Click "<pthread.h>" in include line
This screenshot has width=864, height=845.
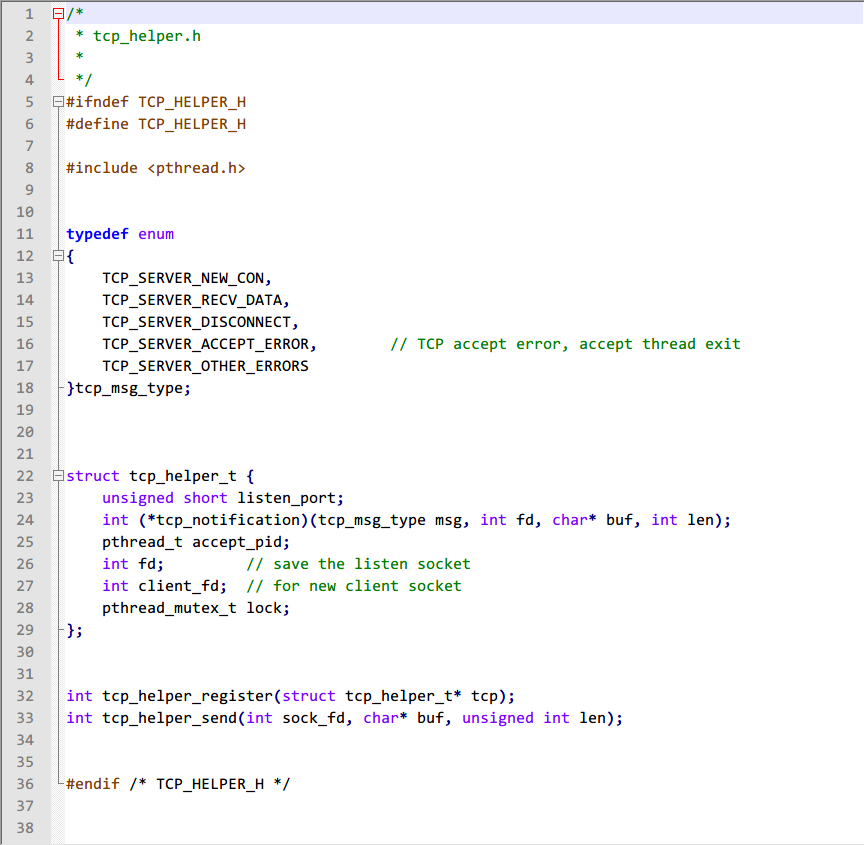[196, 168]
